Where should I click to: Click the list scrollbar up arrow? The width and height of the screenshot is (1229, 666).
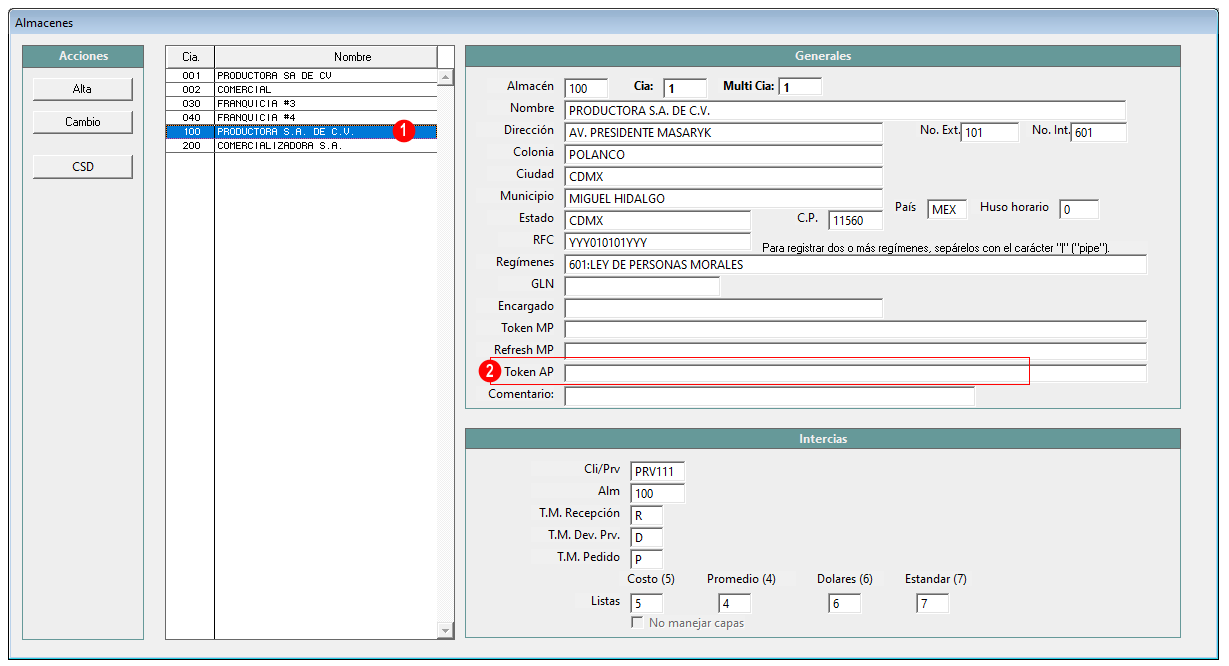446,77
